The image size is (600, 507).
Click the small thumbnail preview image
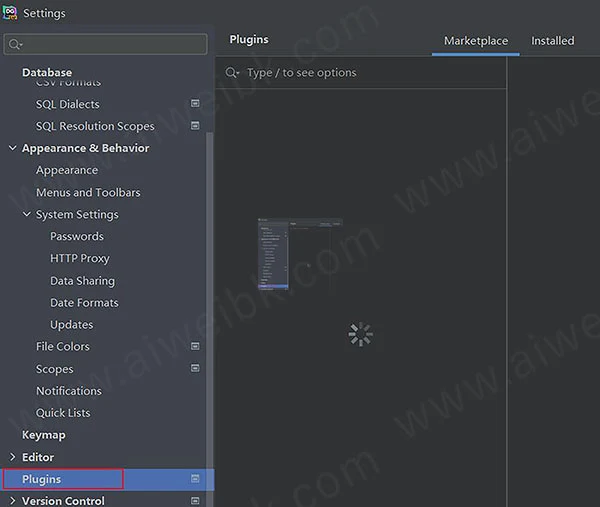pyautogui.click(x=300, y=255)
